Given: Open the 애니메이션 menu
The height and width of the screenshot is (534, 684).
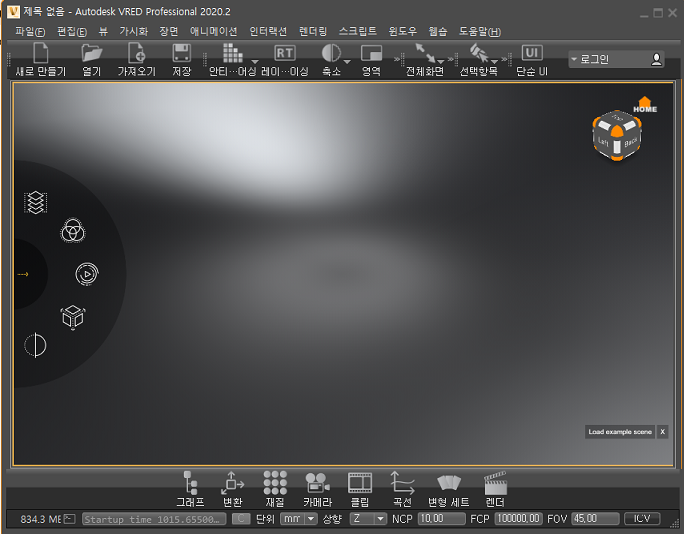Looking at the screenshot, I should pos(213,31).
